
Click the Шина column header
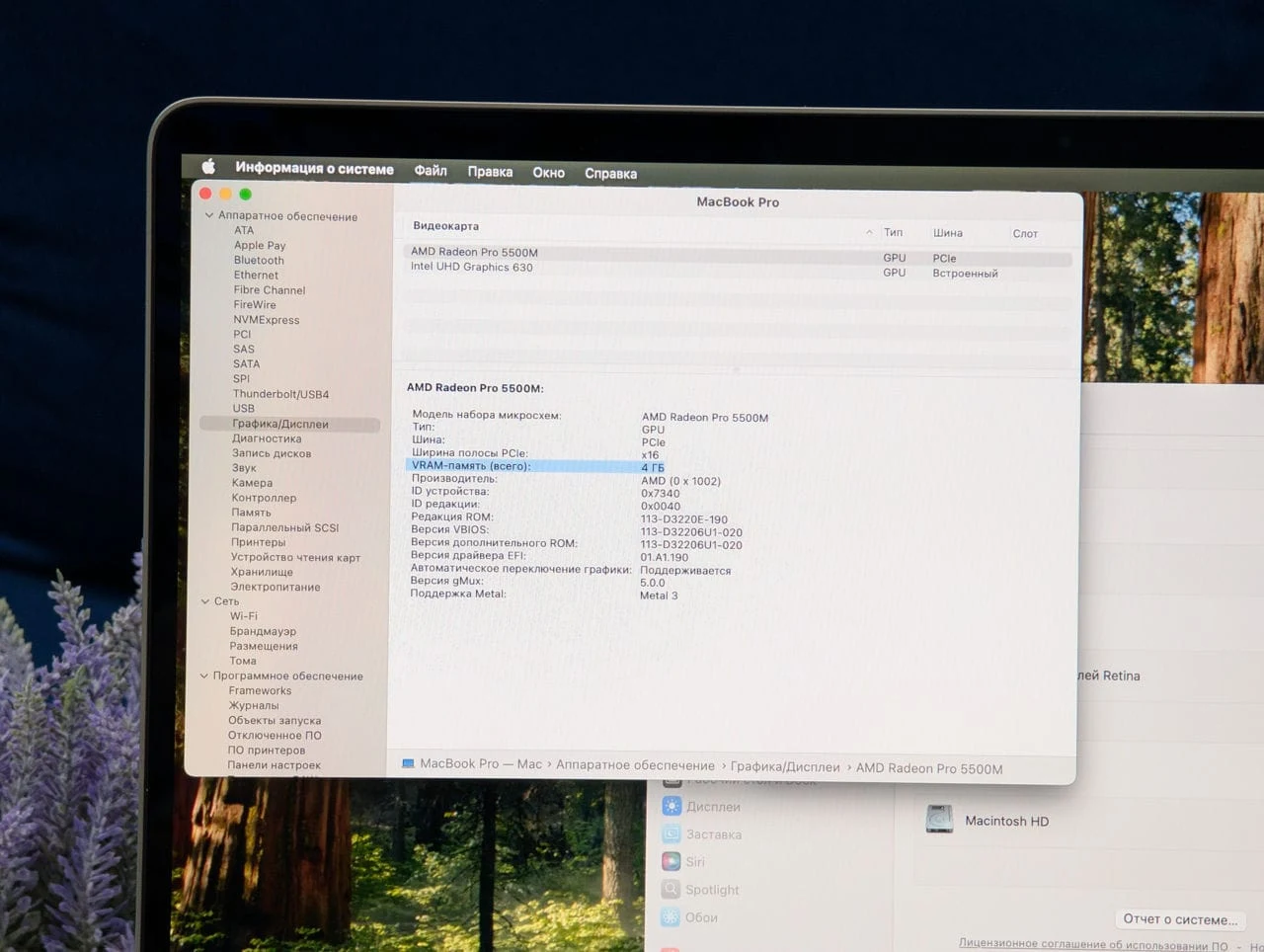(x=948, y=233)
